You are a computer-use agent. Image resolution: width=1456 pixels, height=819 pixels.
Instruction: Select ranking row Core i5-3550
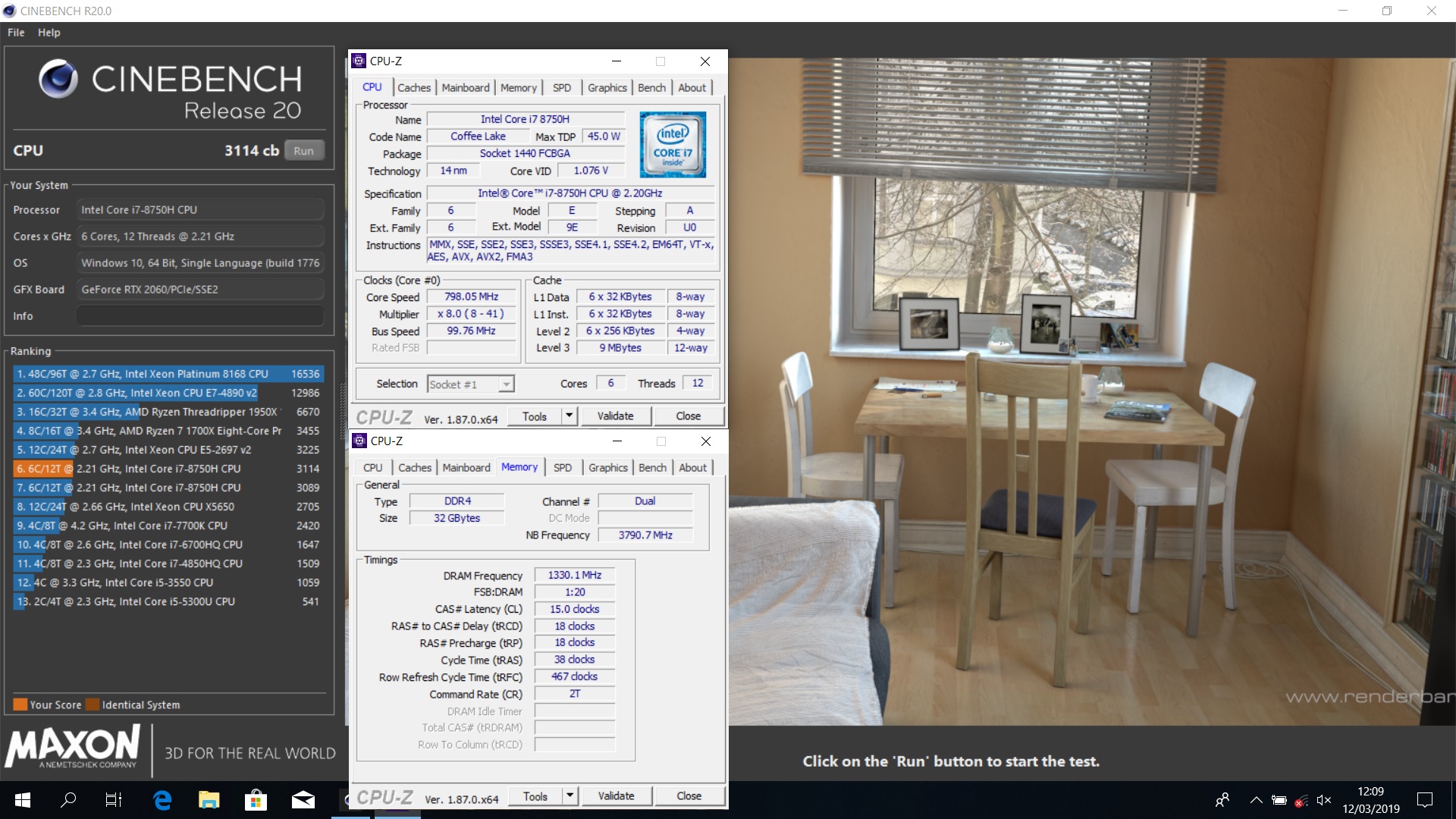(x=168, y=582)
